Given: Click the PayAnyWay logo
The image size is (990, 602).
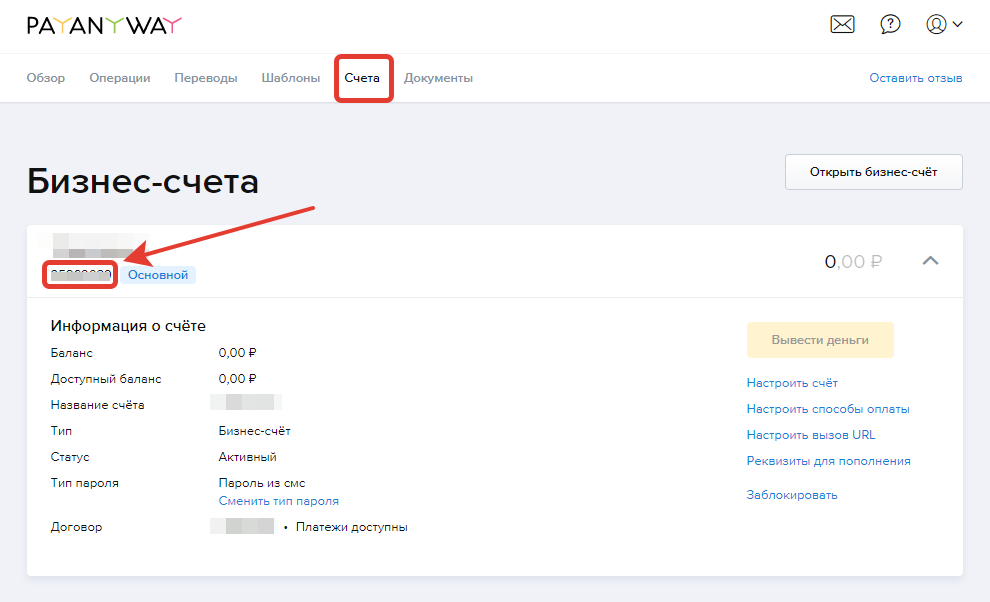Looking at the screenshot, I should click(x=104, y=25).
